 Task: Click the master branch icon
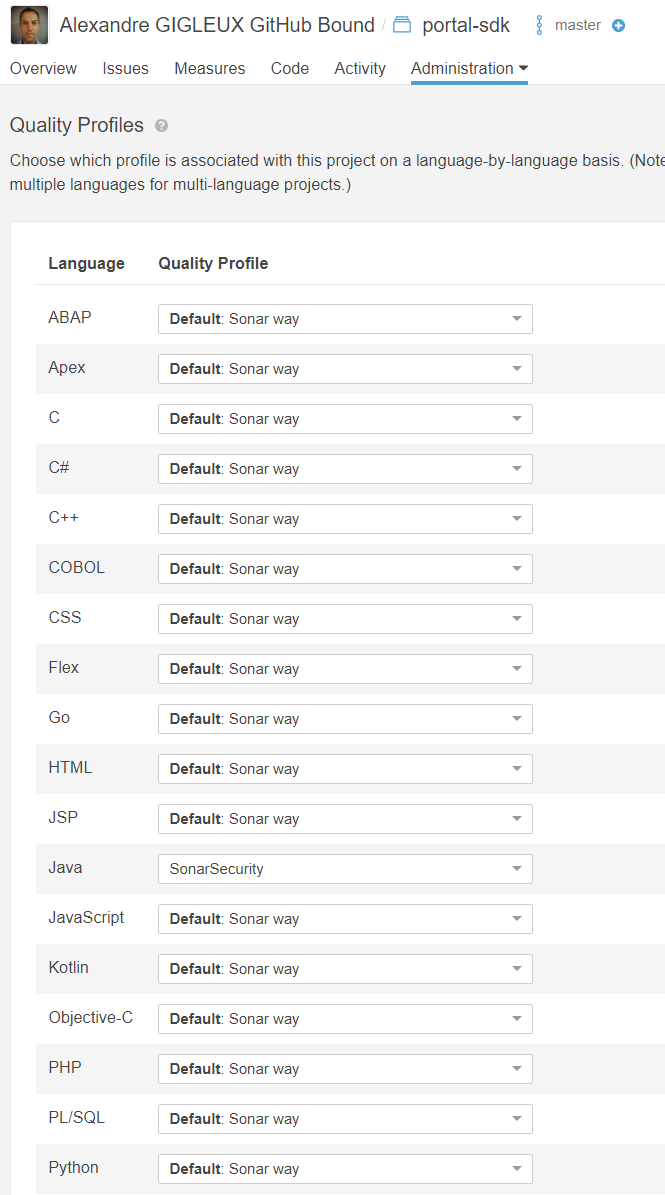(540, 25)
